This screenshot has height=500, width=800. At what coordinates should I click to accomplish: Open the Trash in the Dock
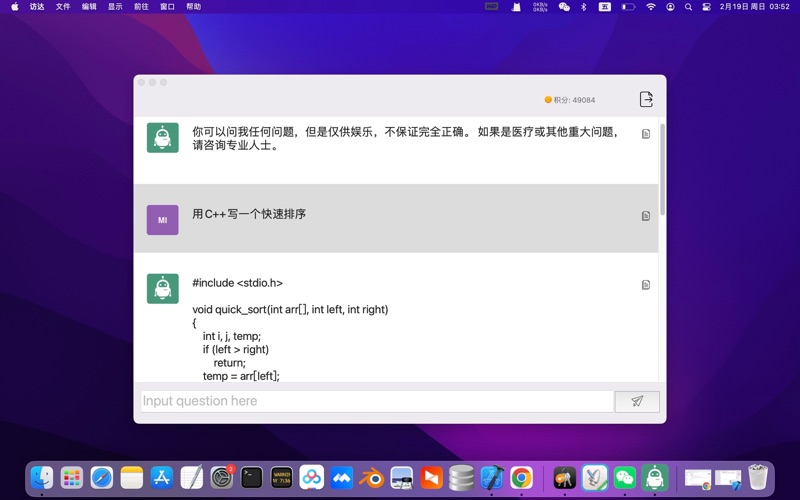[758, 477]
